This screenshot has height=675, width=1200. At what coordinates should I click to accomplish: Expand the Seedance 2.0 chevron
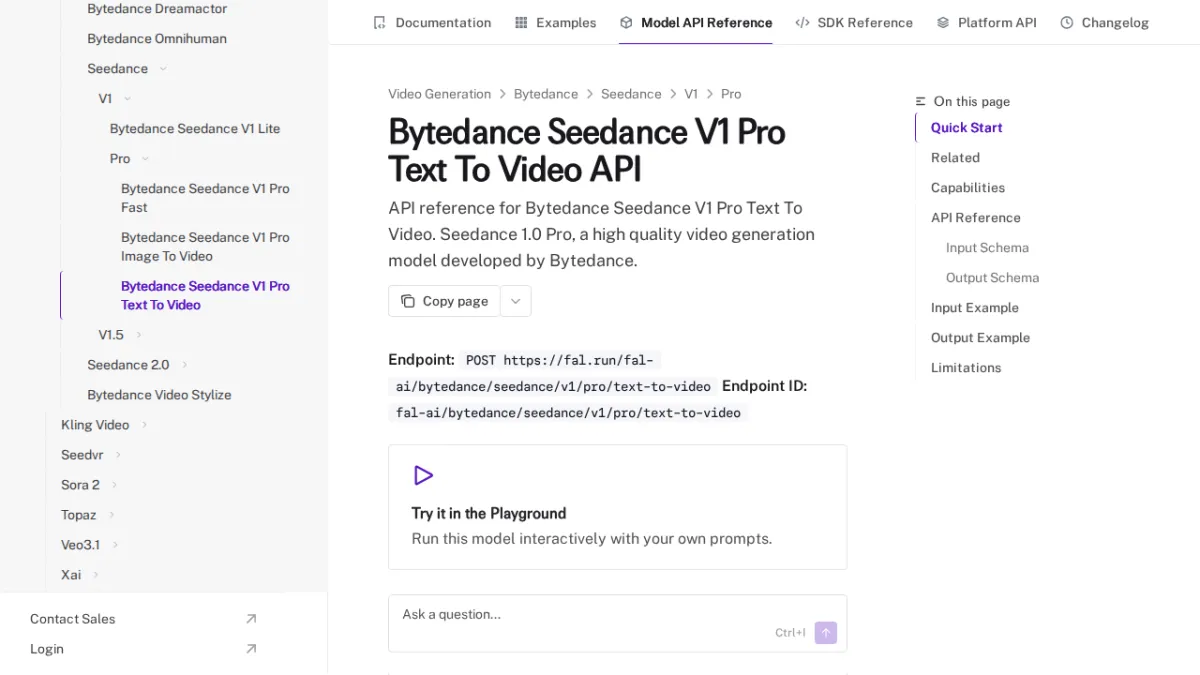[x=184, y=365]
